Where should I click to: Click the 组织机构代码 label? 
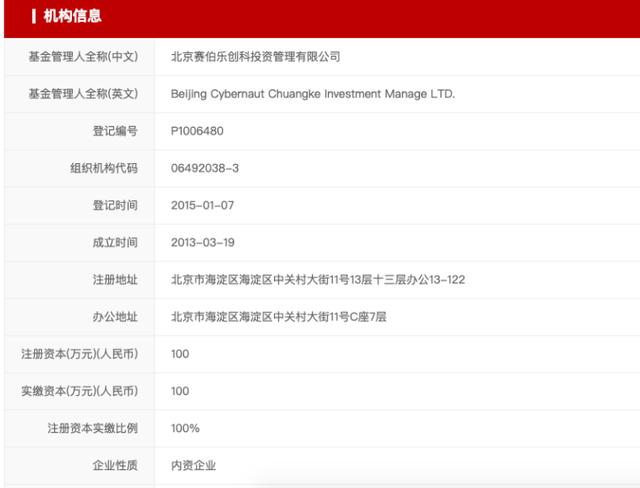104,168
